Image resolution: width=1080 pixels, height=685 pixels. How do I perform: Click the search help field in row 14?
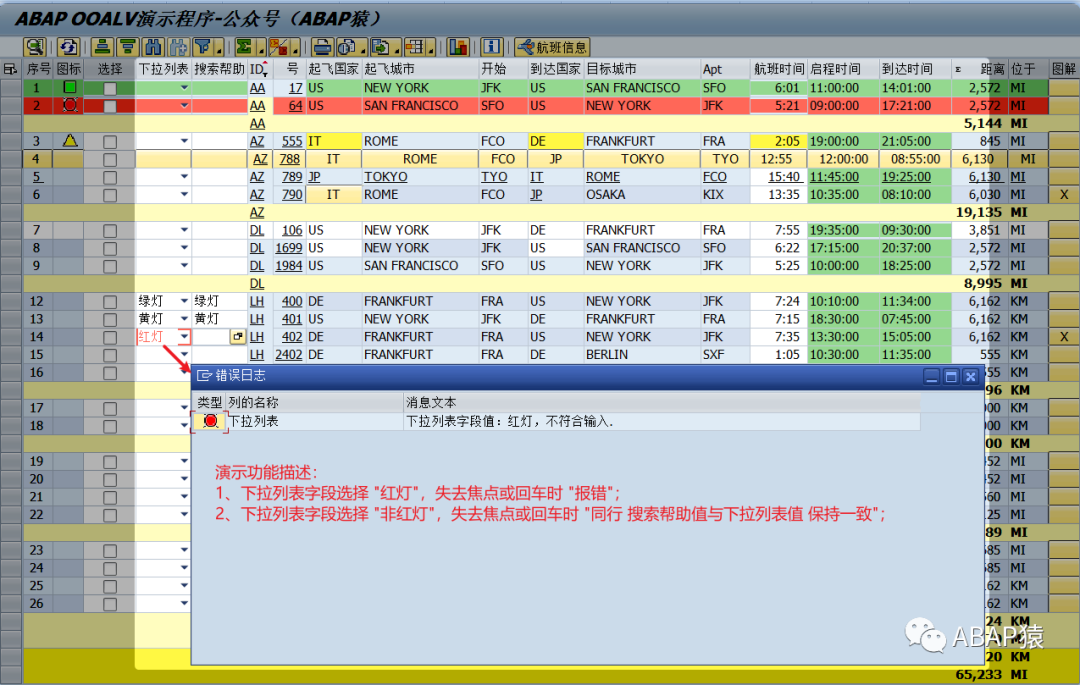coord(211,337)
